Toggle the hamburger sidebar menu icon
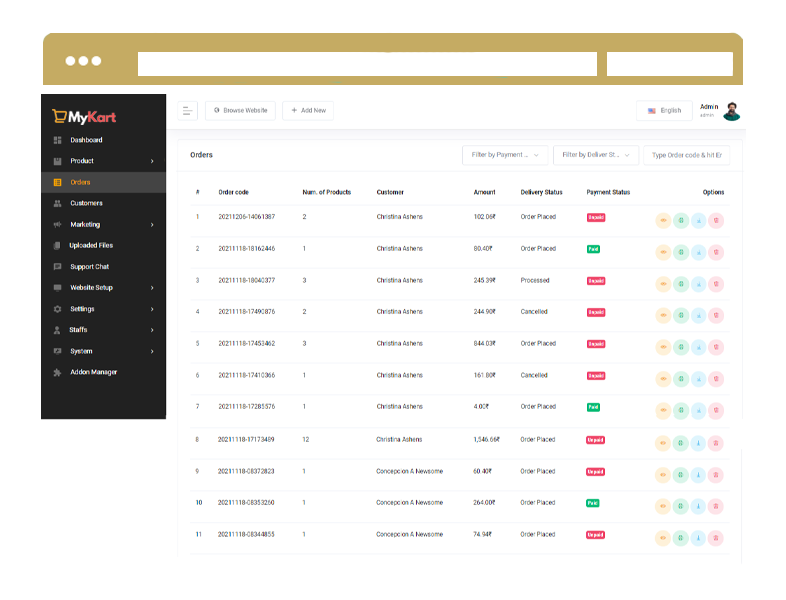The image size is (786, 600). pos(187,110)
